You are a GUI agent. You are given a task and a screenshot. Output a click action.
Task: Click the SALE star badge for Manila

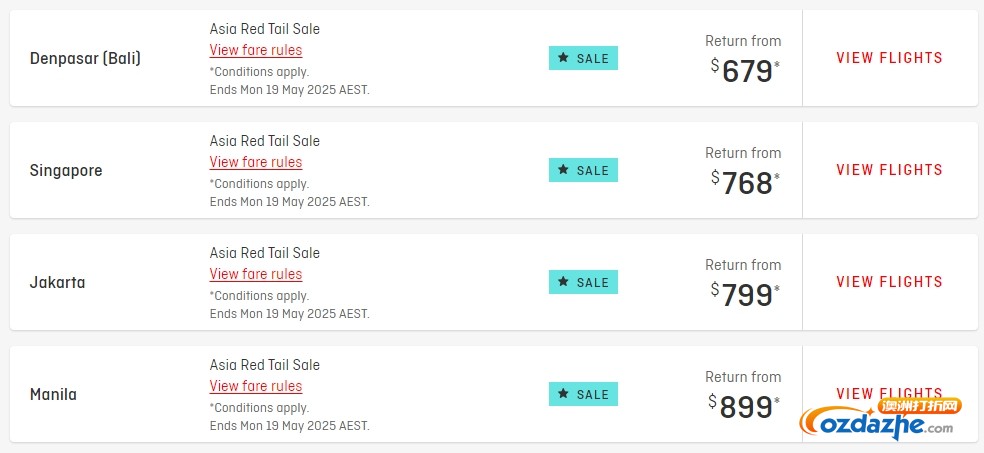point(583,394)
